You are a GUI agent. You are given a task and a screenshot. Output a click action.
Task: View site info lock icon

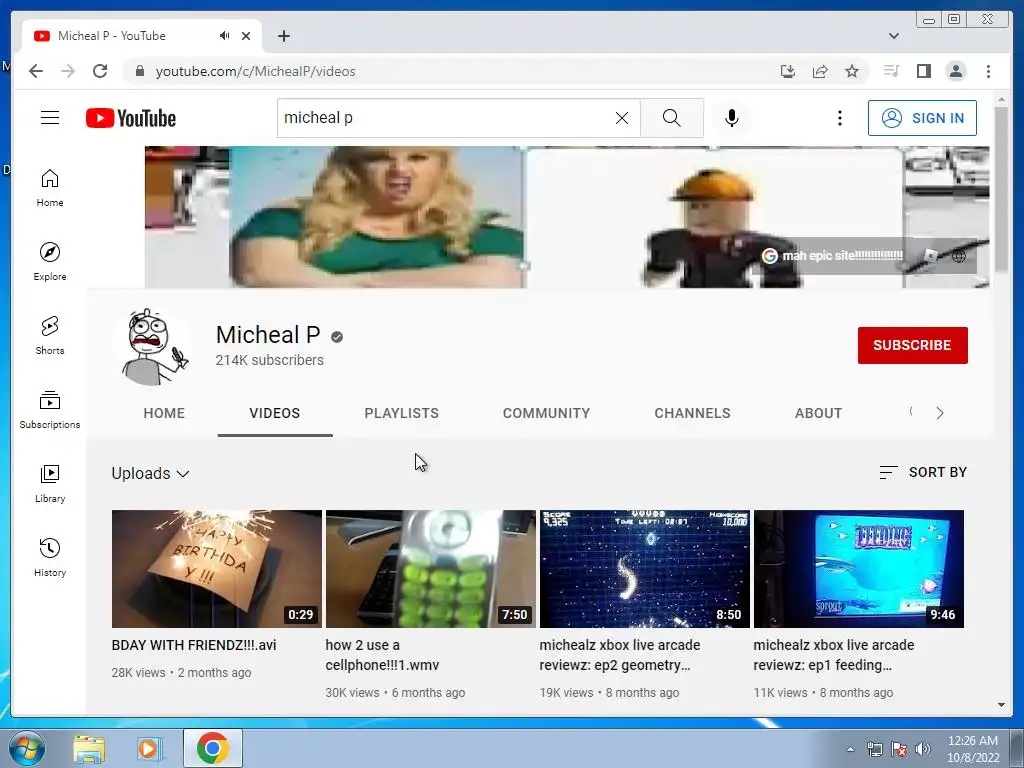[x=140, y=71]
